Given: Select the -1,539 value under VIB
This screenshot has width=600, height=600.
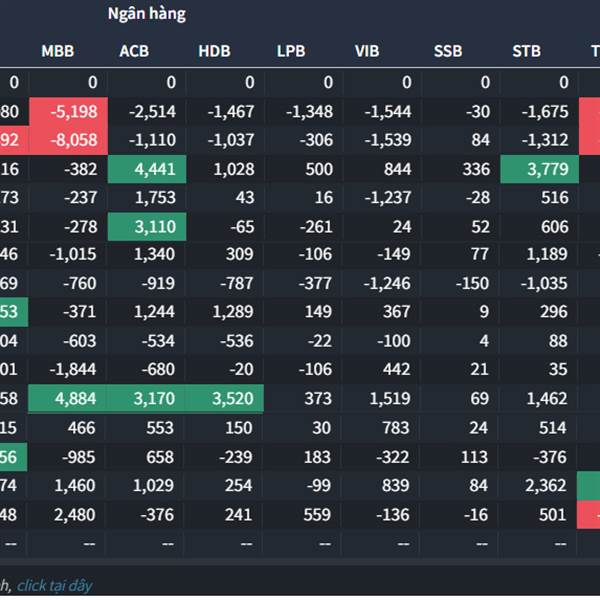Looking at the screenshot, I should [x=388, y=140].
